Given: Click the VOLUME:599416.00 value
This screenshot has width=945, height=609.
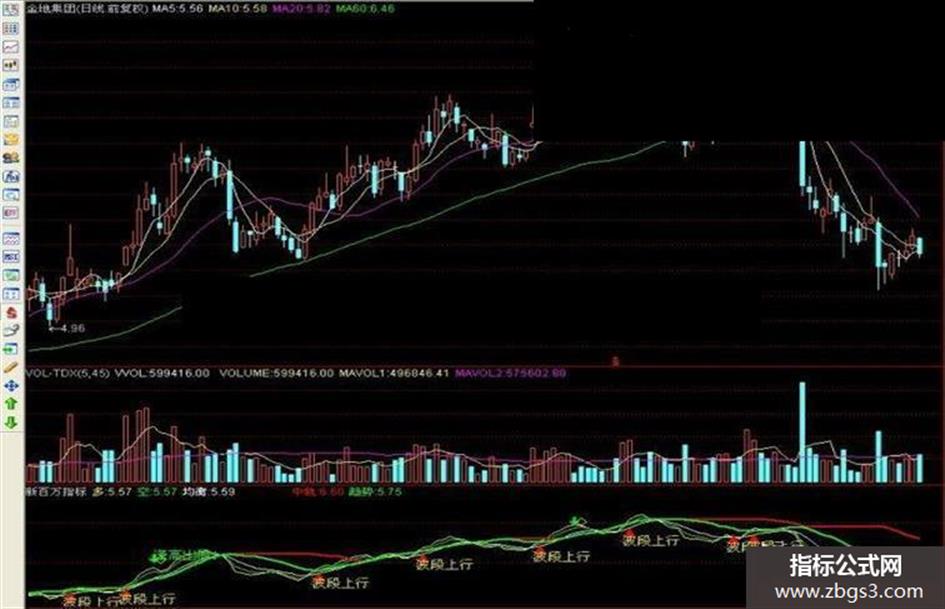Looking at the screenshot, I should pos(276,373).
